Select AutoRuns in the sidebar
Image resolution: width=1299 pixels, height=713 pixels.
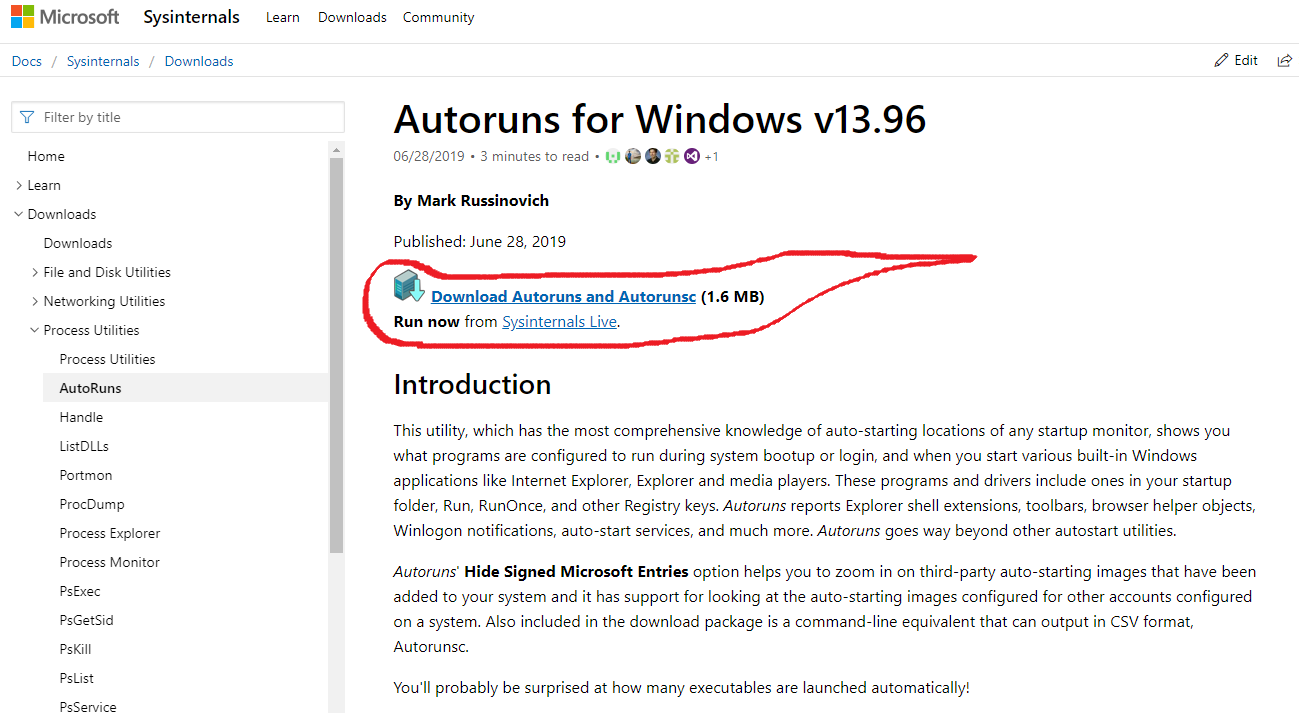click(186, 388)
